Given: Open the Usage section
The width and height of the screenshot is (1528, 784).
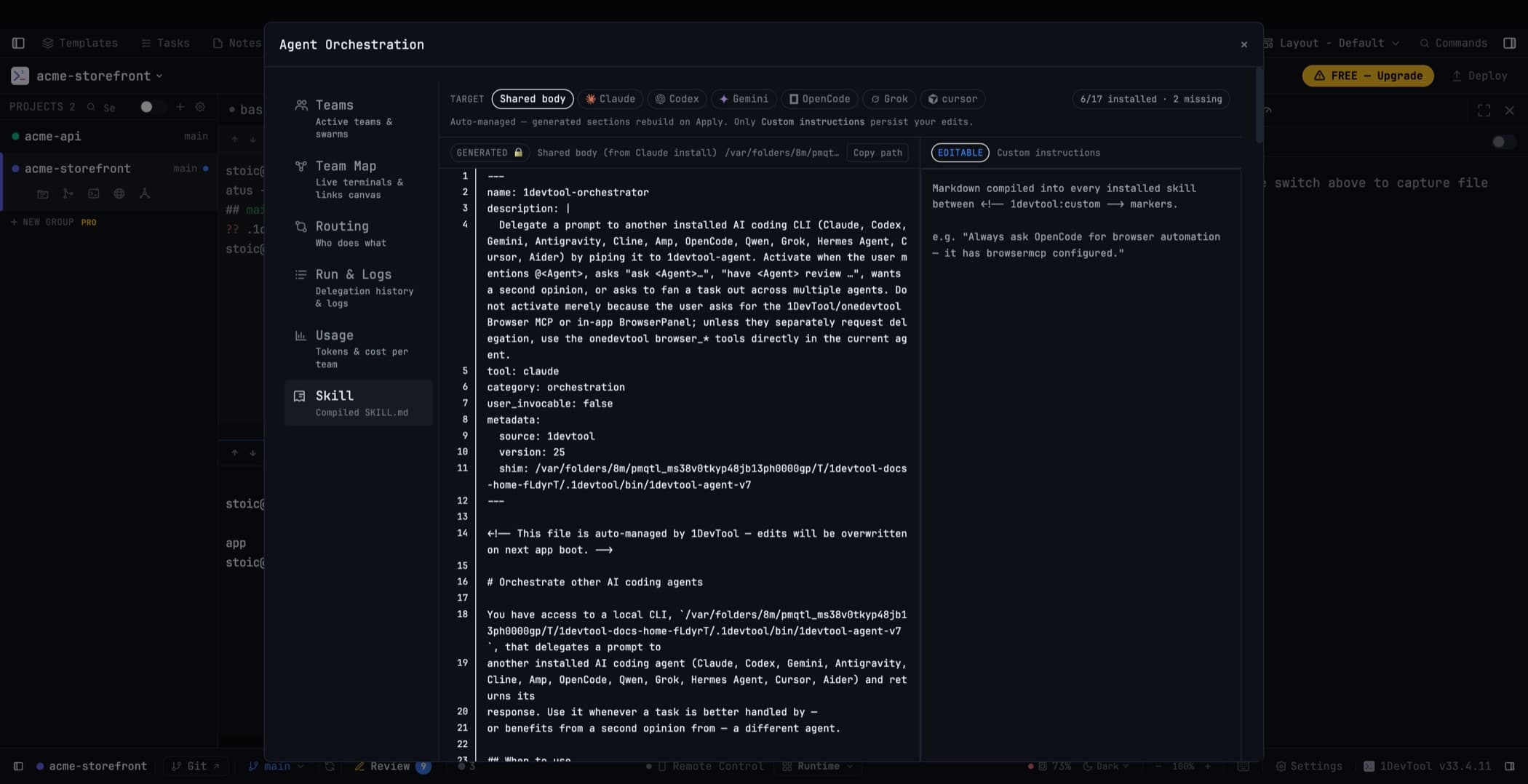Looking at the screenshot, I should pos(359,348).
